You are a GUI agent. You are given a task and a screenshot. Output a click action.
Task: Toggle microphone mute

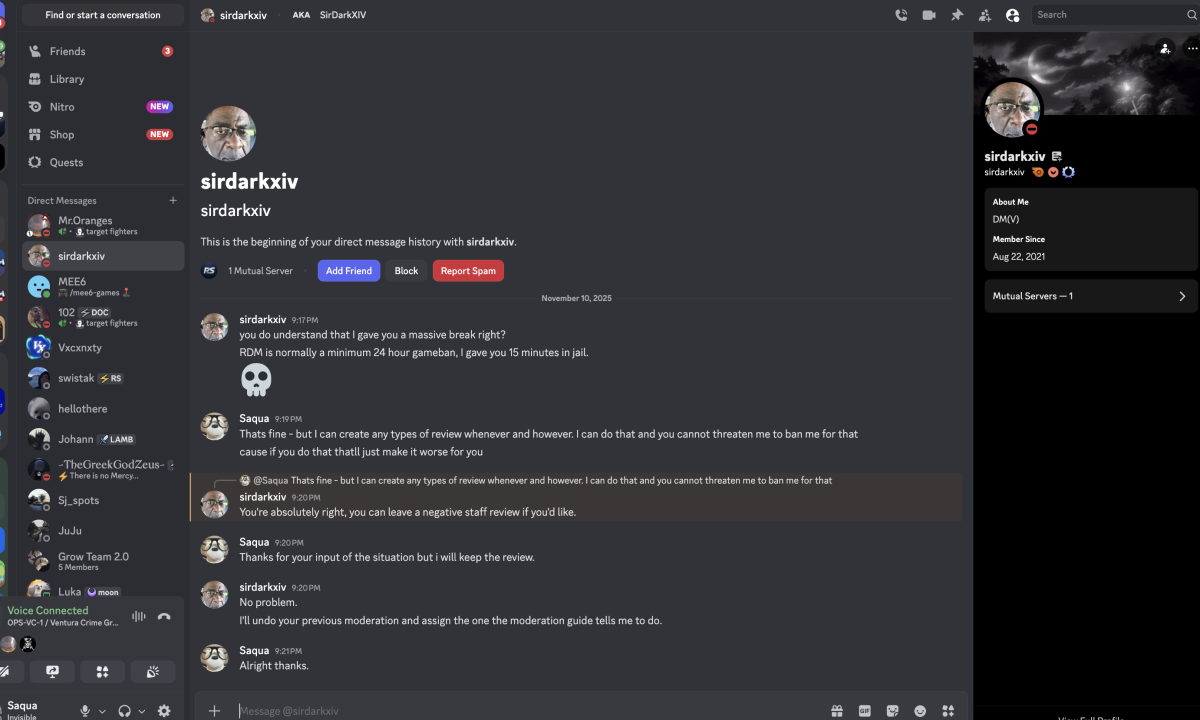(x=85, y=710)
